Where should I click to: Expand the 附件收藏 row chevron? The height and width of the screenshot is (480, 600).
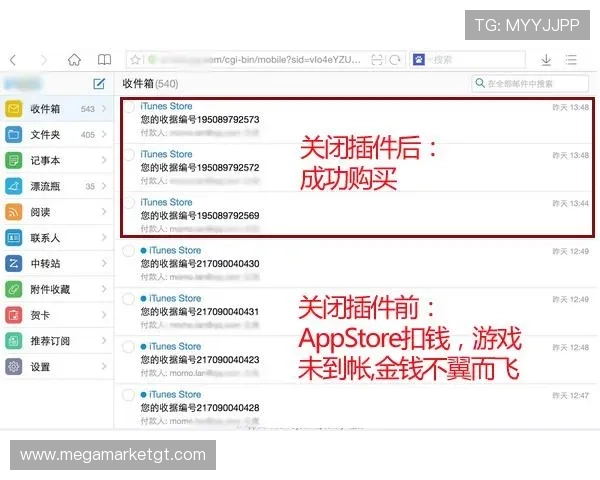click(x=104, y=289)
